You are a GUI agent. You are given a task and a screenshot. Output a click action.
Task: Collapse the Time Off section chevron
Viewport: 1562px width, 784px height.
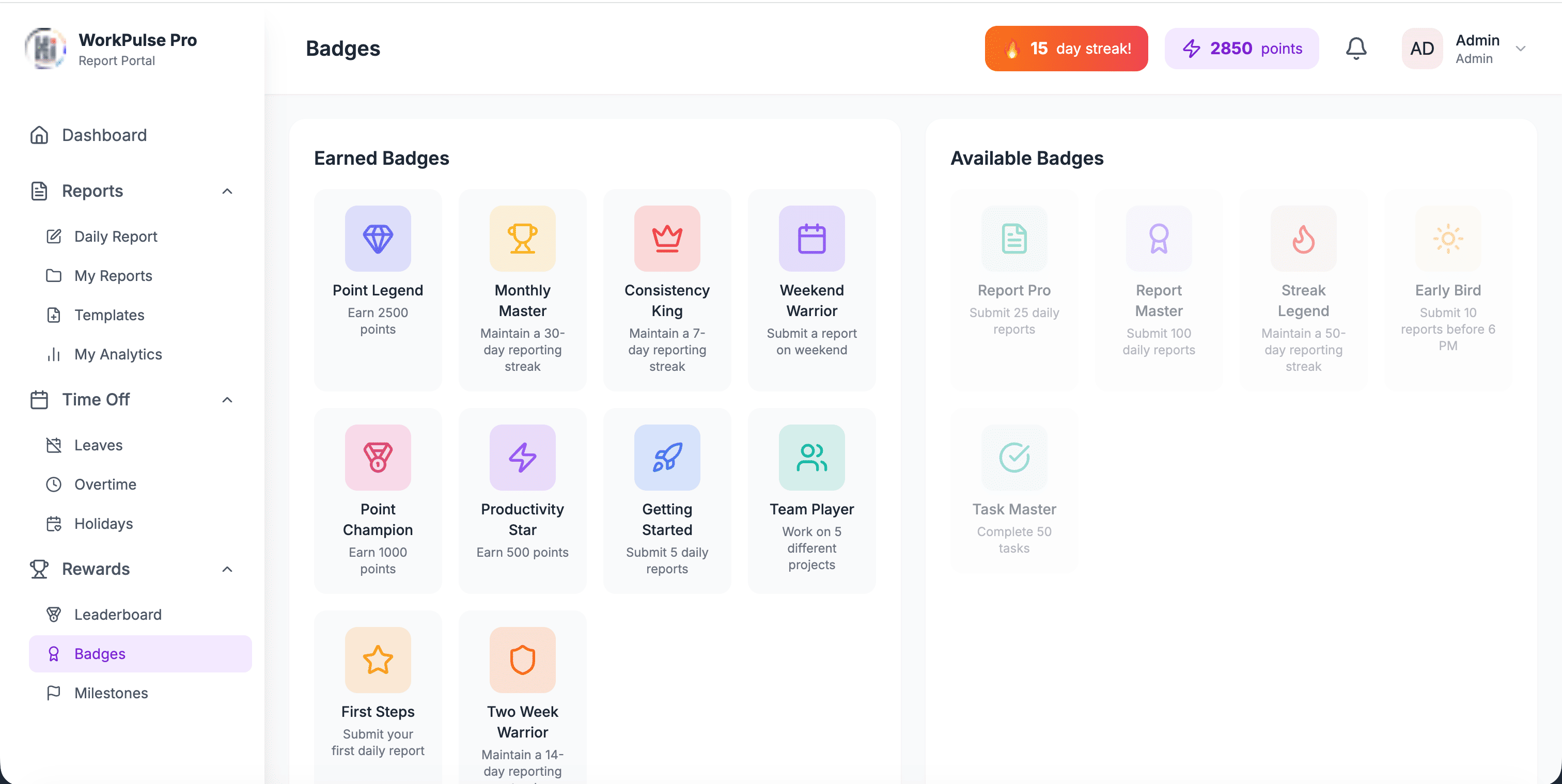point(227,400)
